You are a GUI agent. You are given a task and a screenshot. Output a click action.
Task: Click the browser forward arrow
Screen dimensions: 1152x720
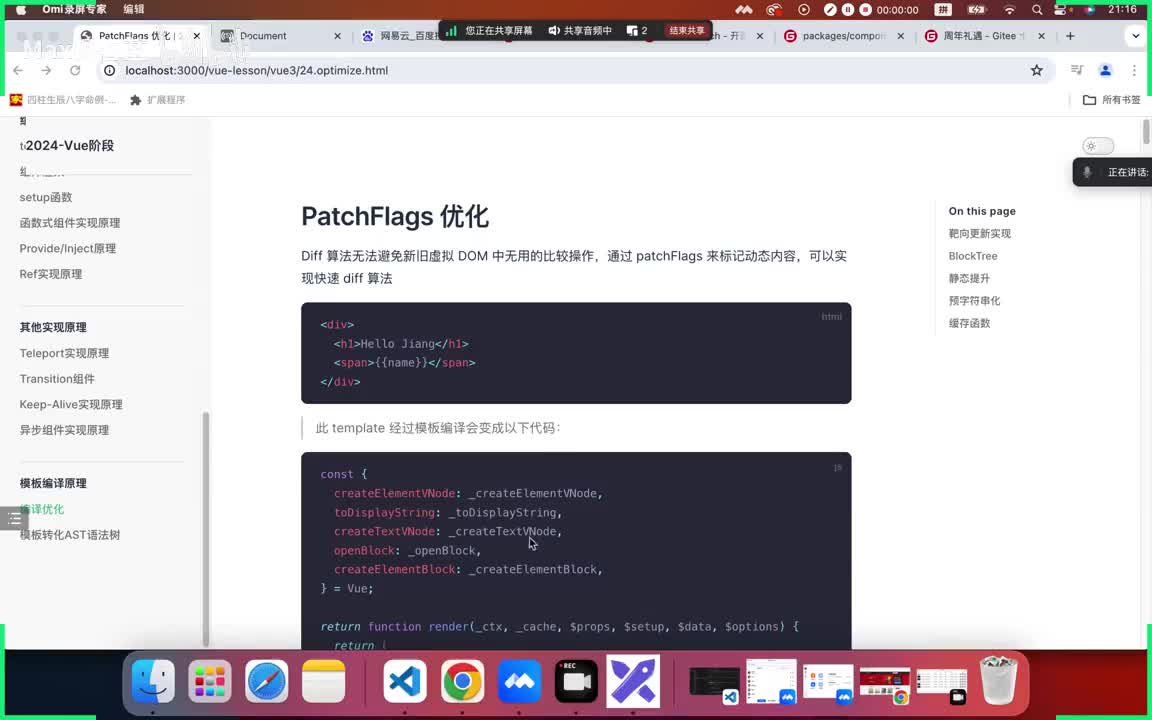(46, 71)
